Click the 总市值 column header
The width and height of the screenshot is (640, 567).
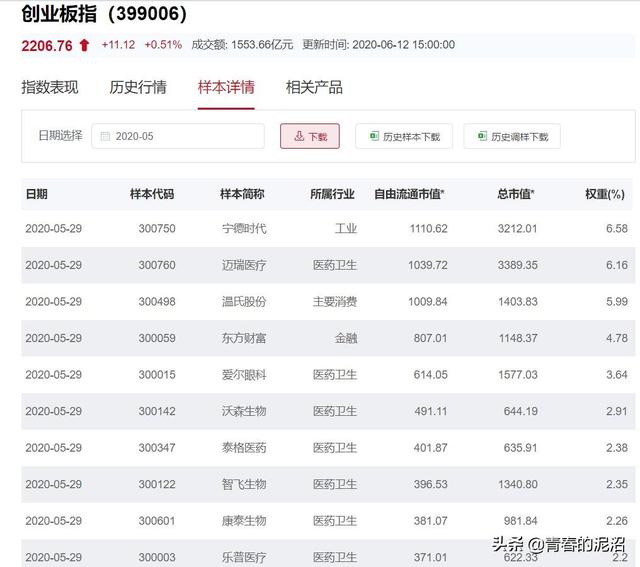[x=516, y=194]
